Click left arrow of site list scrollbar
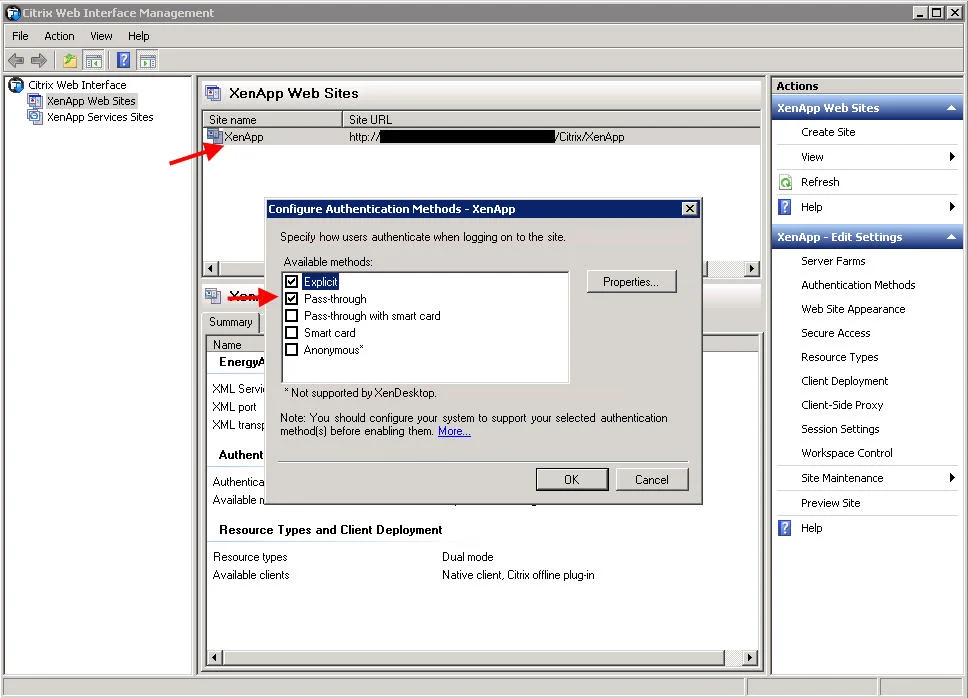Viewport: 968px width, 698px height. click(x=211, y=268)
